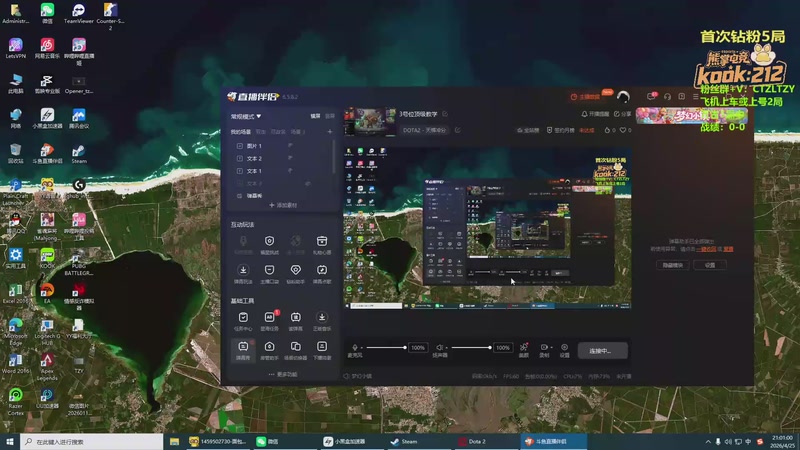800x450 pixels.
Task: Open the box-shaped tool in 互动玩法
Action: [x=322, y=244]
